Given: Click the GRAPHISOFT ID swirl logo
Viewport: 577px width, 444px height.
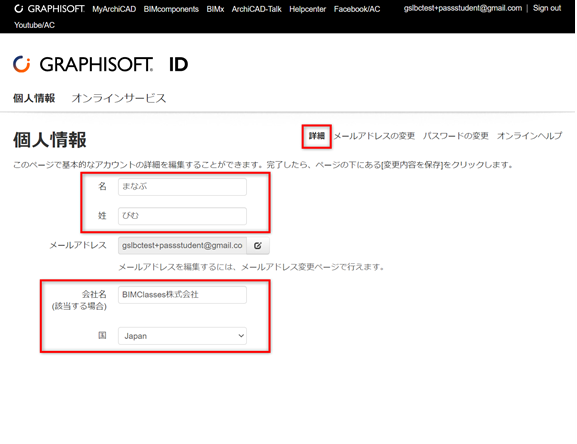Looking at the screenshot, I should point(21,64).
